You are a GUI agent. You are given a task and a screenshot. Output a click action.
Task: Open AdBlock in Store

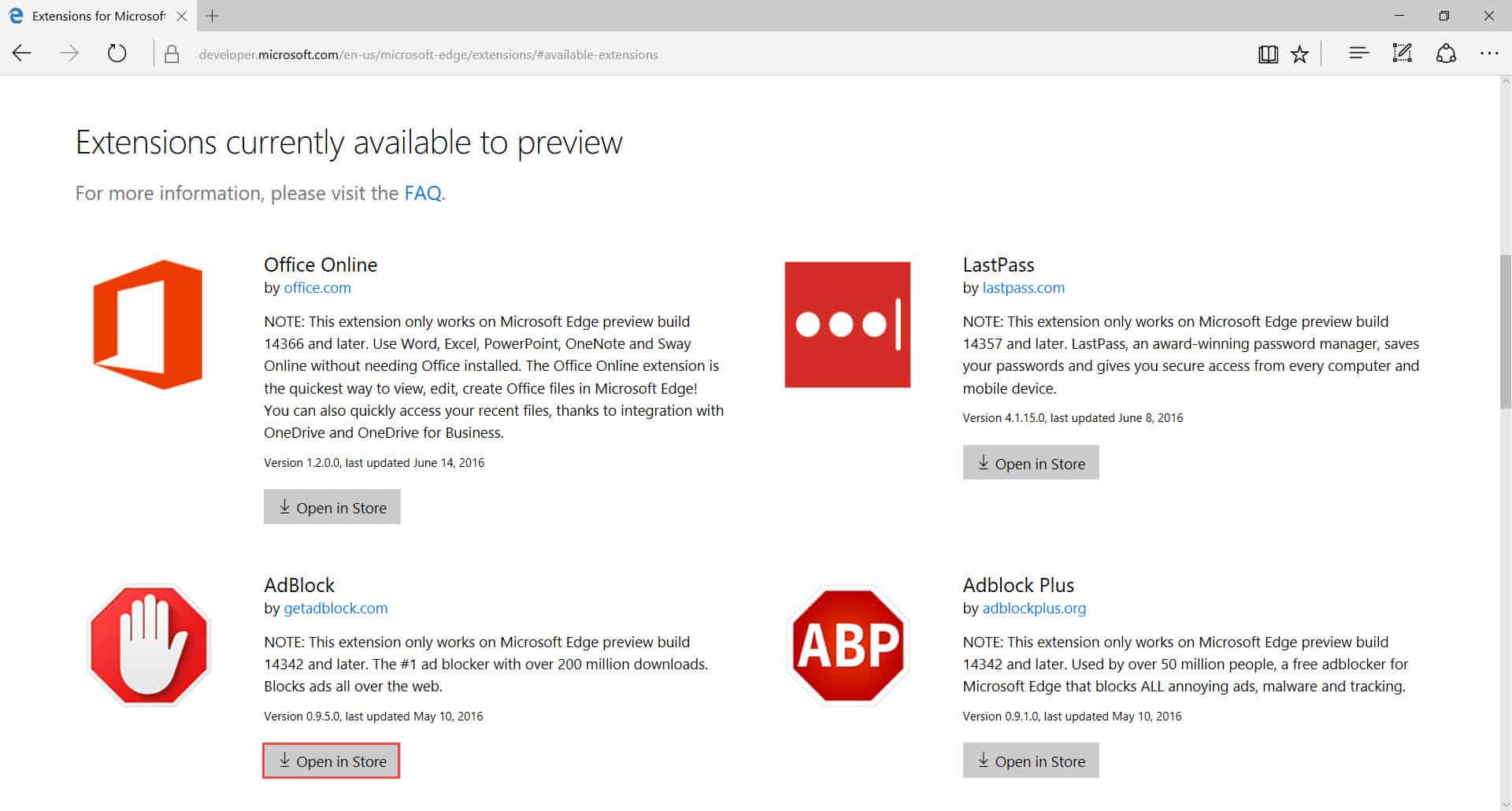pos(331,761)
